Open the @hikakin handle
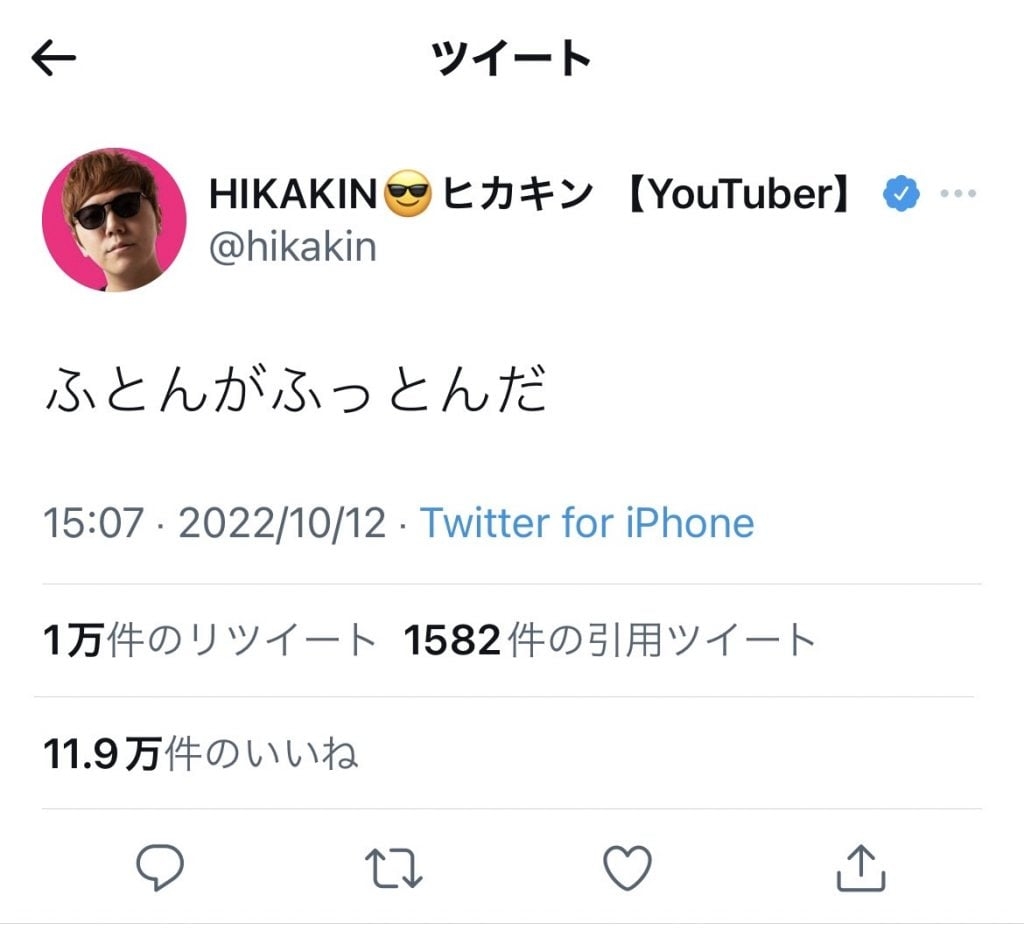The image size is (1024, 930). coord(293,248)
